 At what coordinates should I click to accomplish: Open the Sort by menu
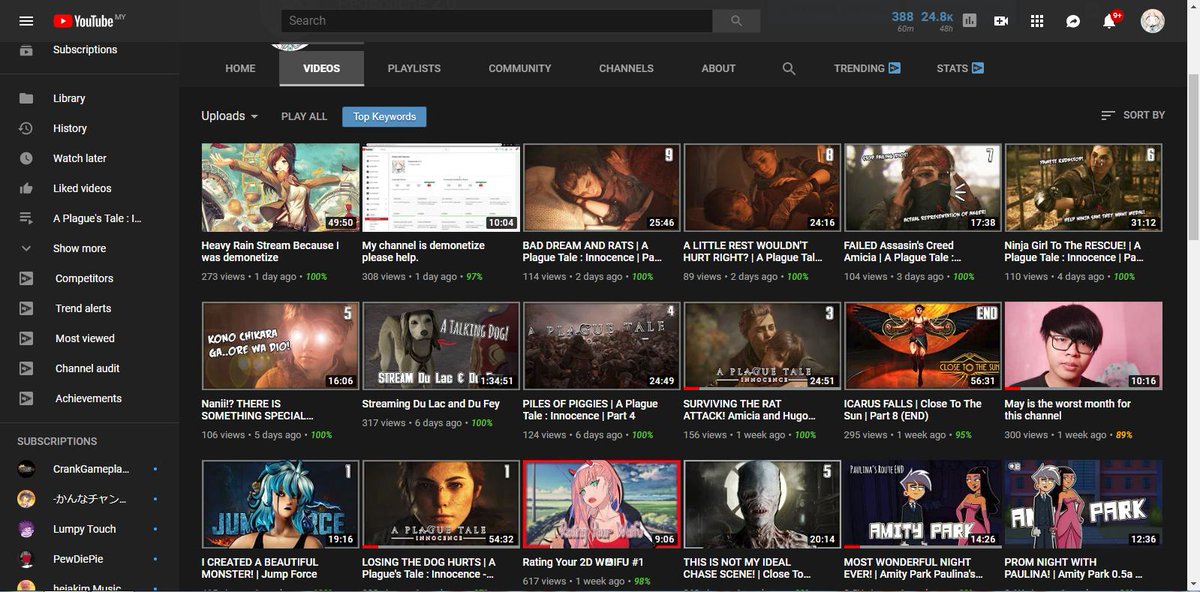[1133, 115]
